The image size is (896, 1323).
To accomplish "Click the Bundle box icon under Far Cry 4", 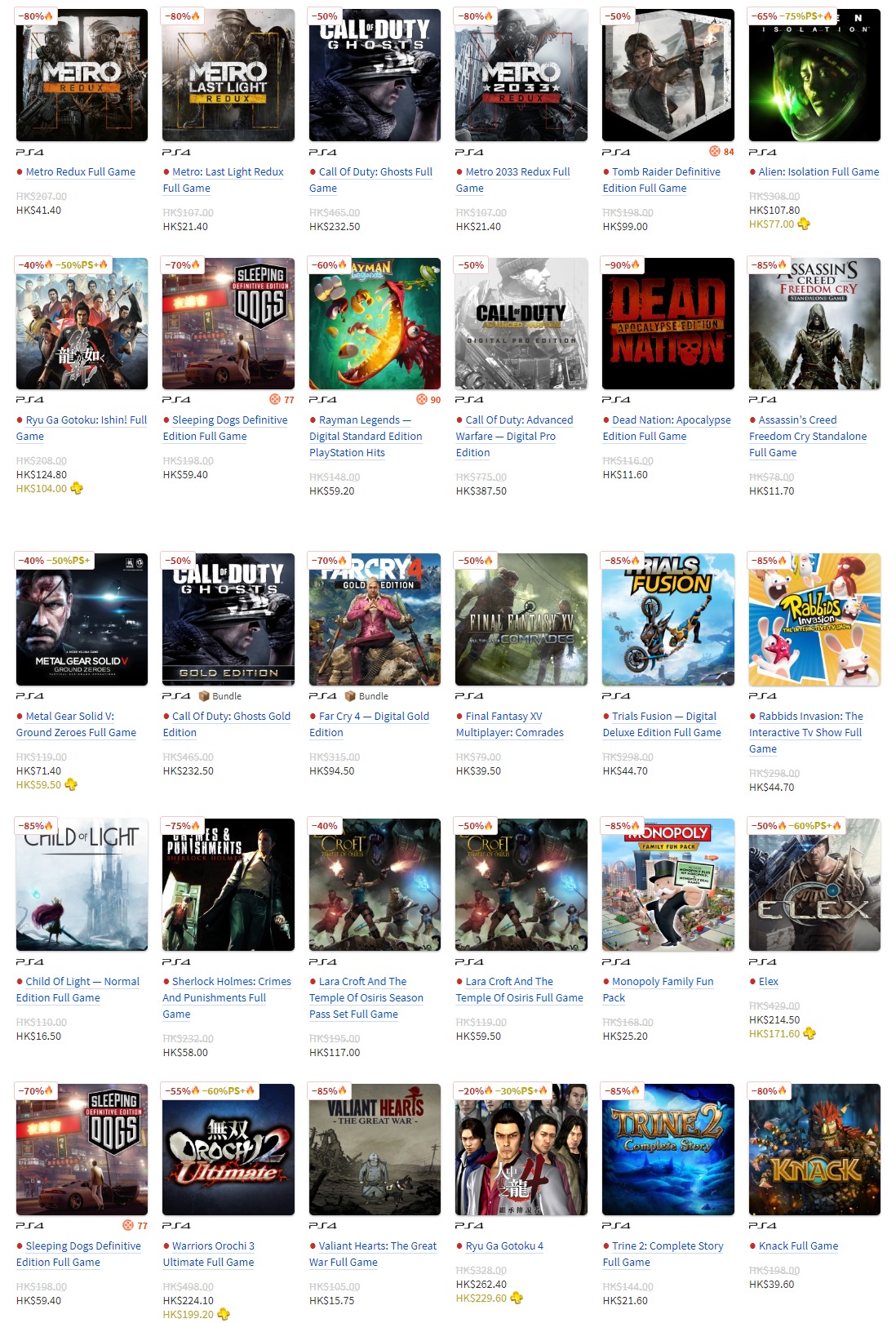I will [350, 696].
